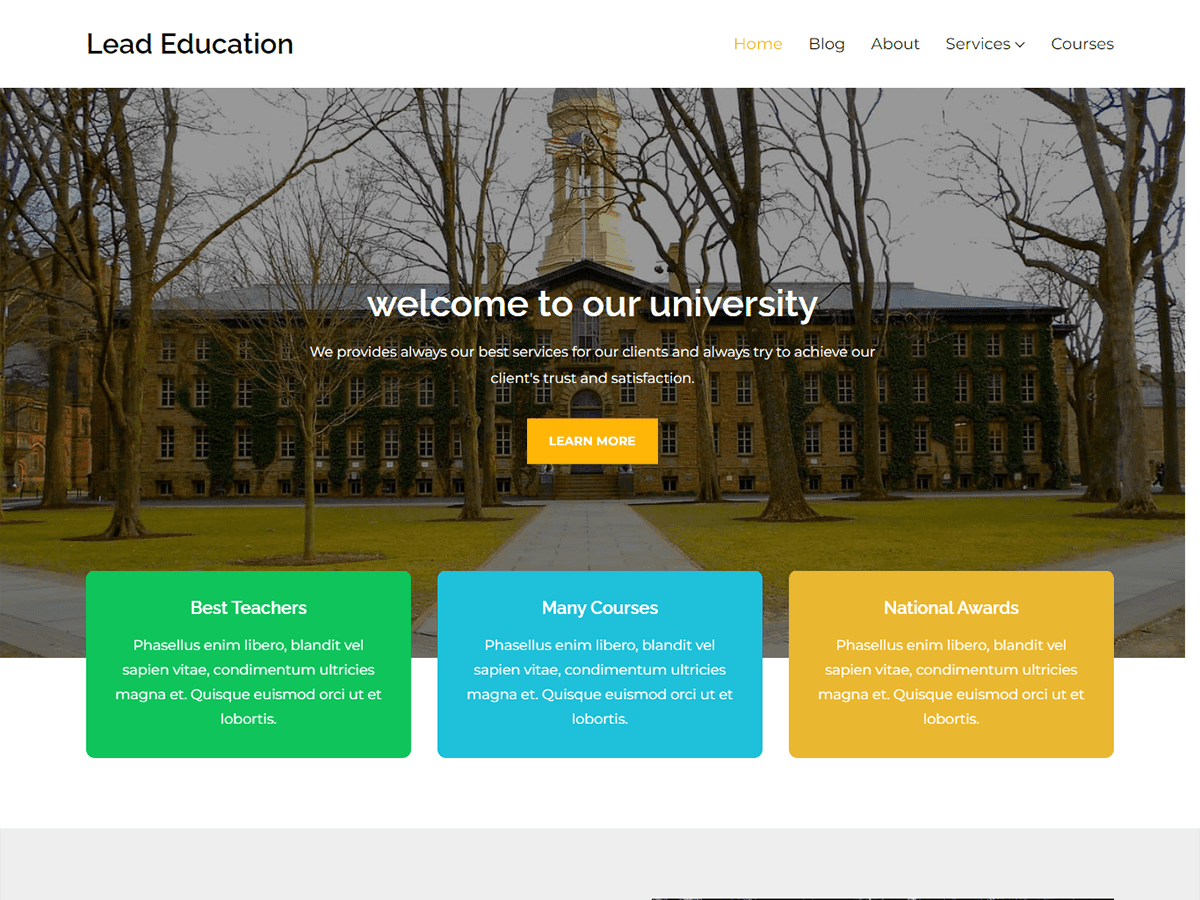Switch to the Blog navigation item
The image size is (1200, 900).
(x=826, y=44)
